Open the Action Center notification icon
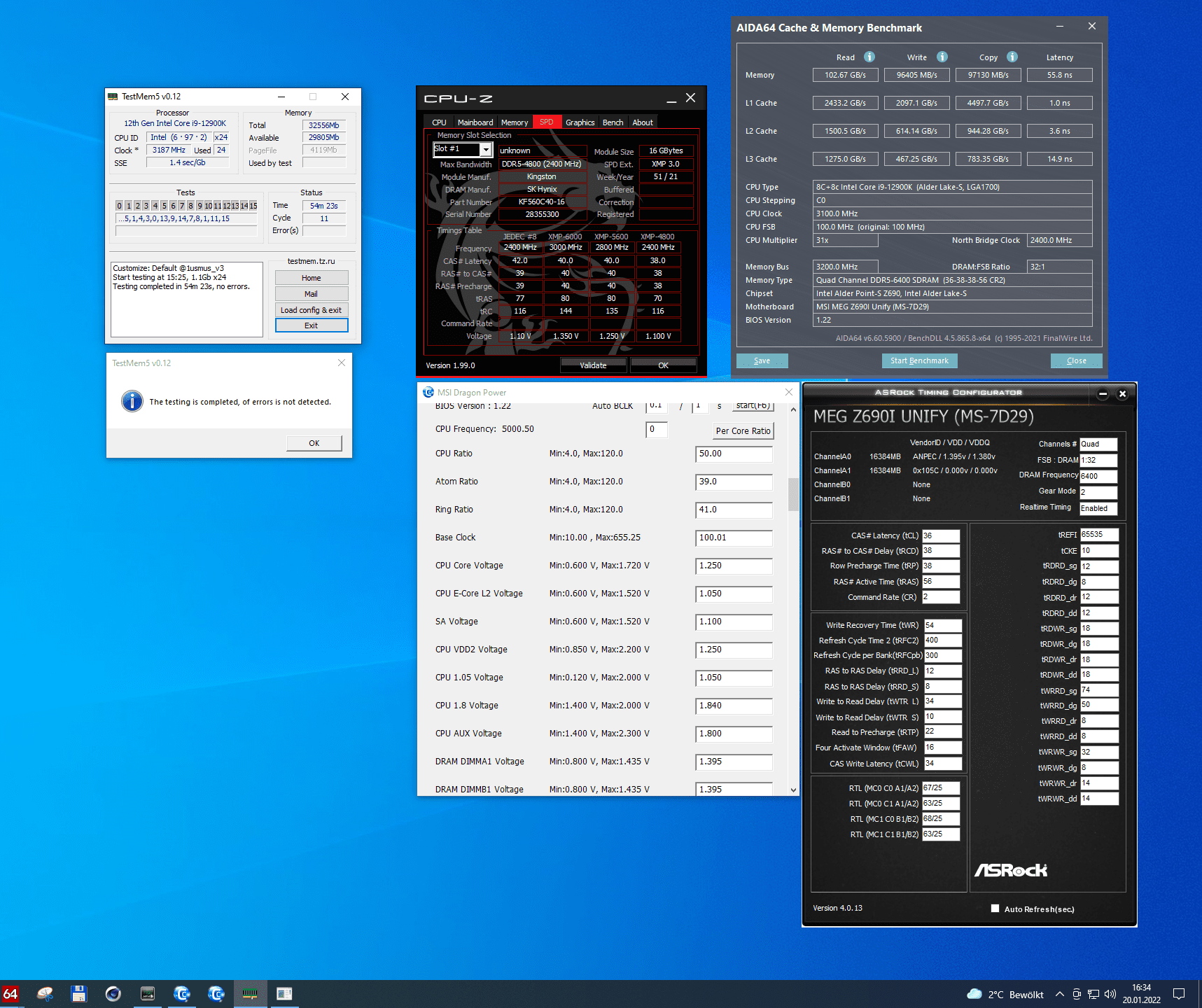Viewport: 1202px width, 1008px height. point(1179,994)
